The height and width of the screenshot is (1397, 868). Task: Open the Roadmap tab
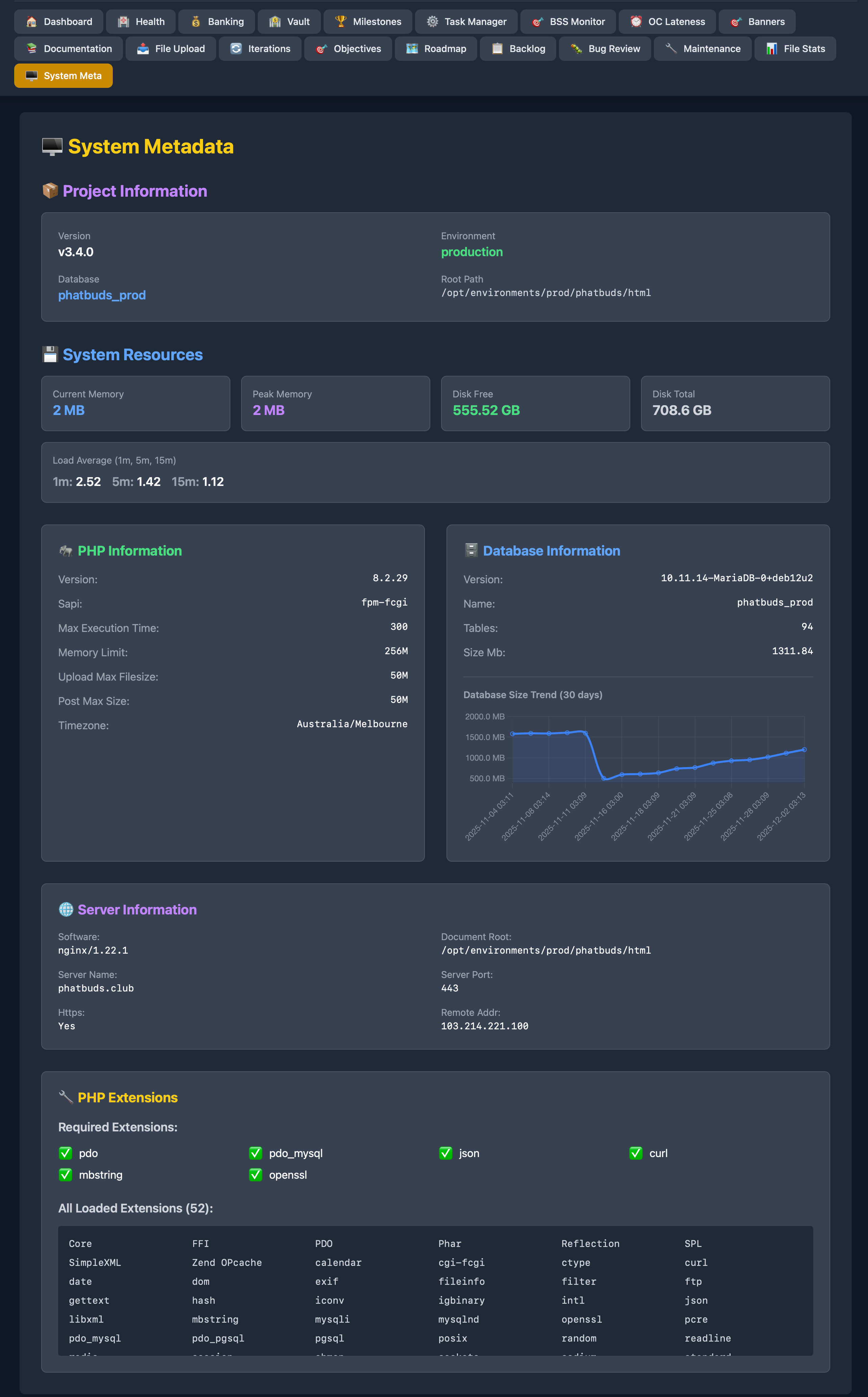tap(436, 49)
